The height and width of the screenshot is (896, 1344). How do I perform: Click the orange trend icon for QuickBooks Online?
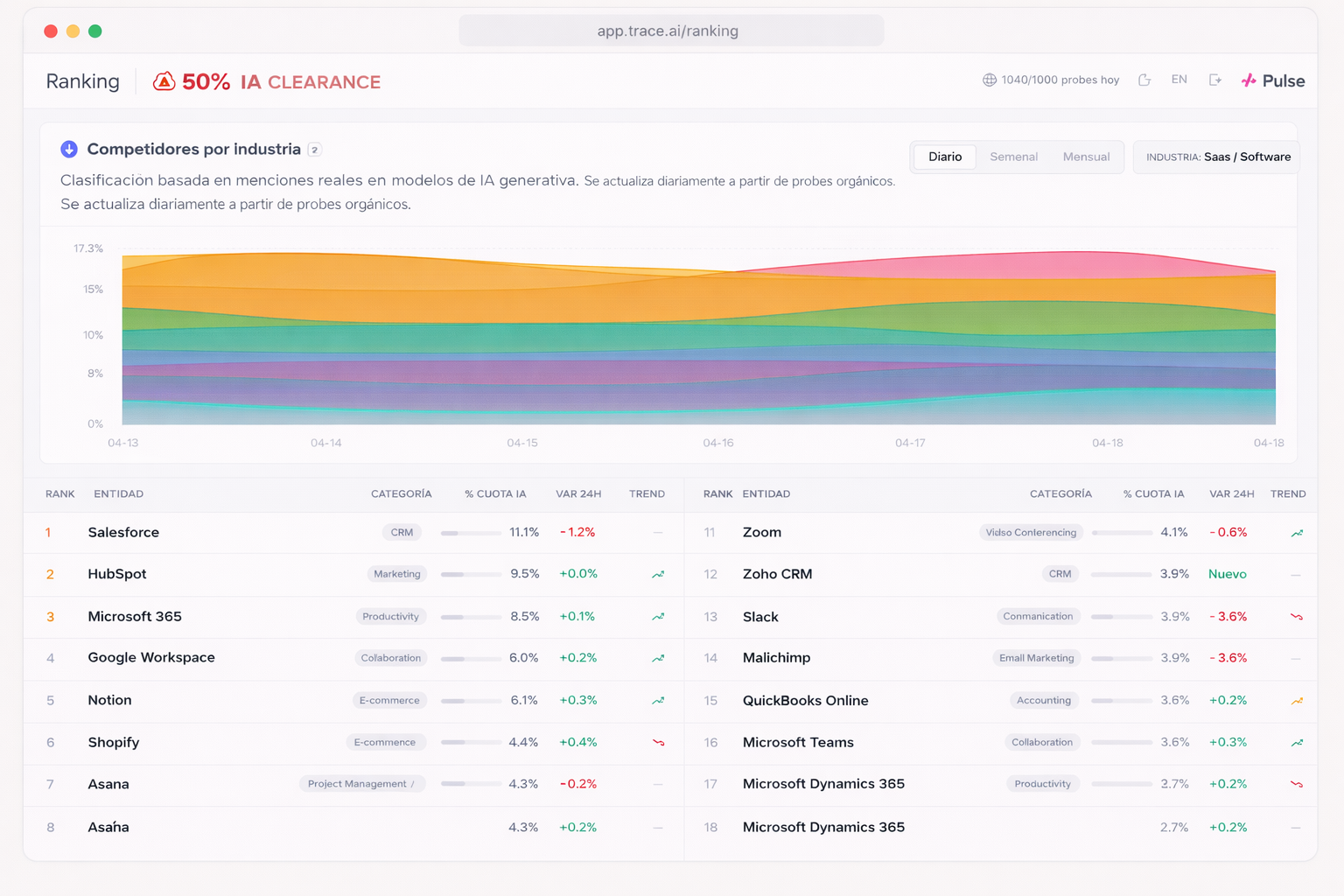coord(1297,701)
